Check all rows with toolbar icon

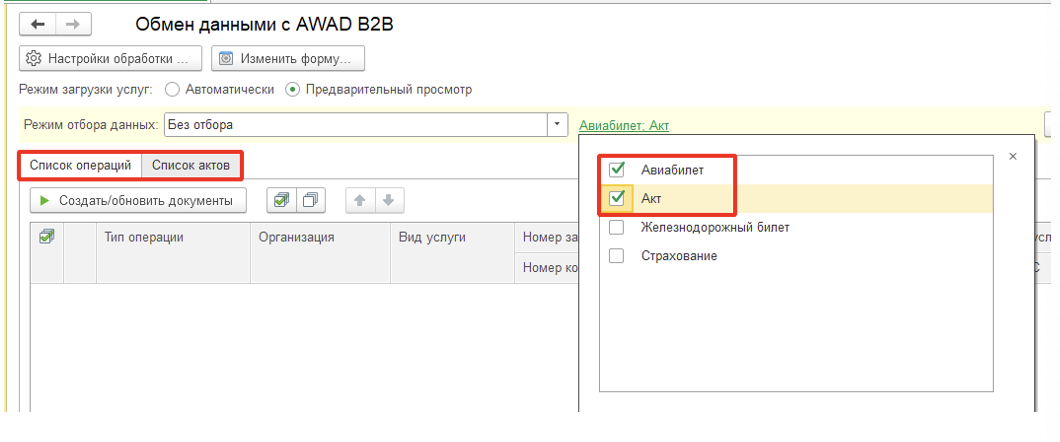[x=281, y=201]
